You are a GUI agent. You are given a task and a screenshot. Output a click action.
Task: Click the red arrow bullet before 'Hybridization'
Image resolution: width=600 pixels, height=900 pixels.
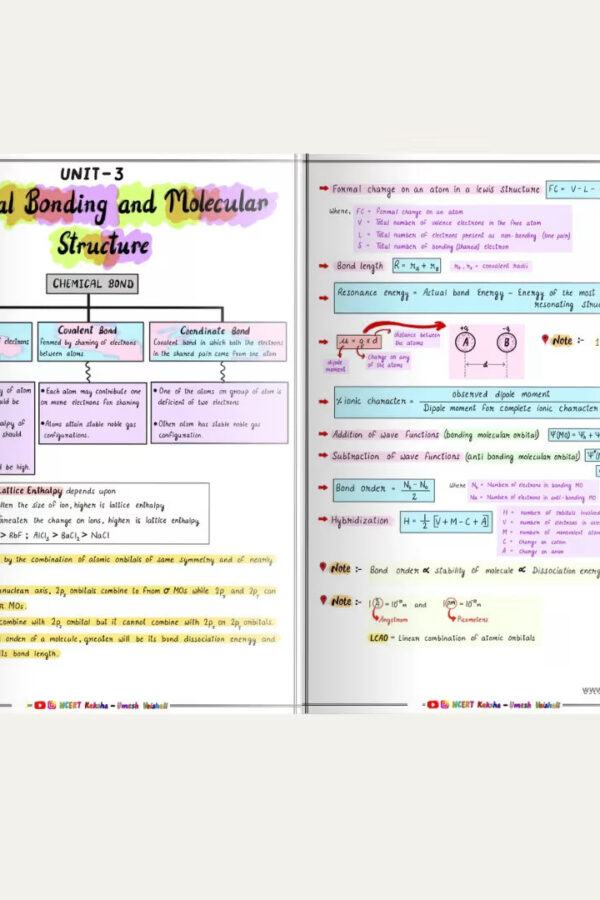323,519
